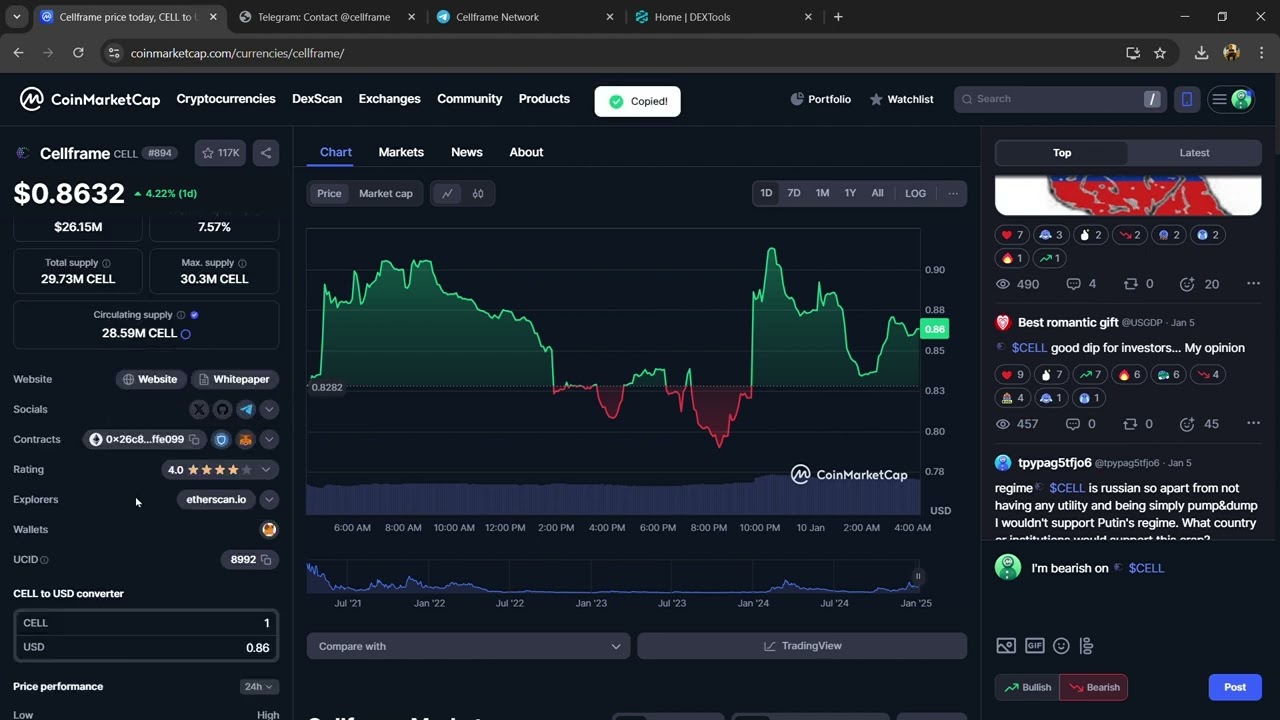Viewport: 1280px width, 720px height.
Task: Toggle Market cap chart view
Action: tap(386, 193)
